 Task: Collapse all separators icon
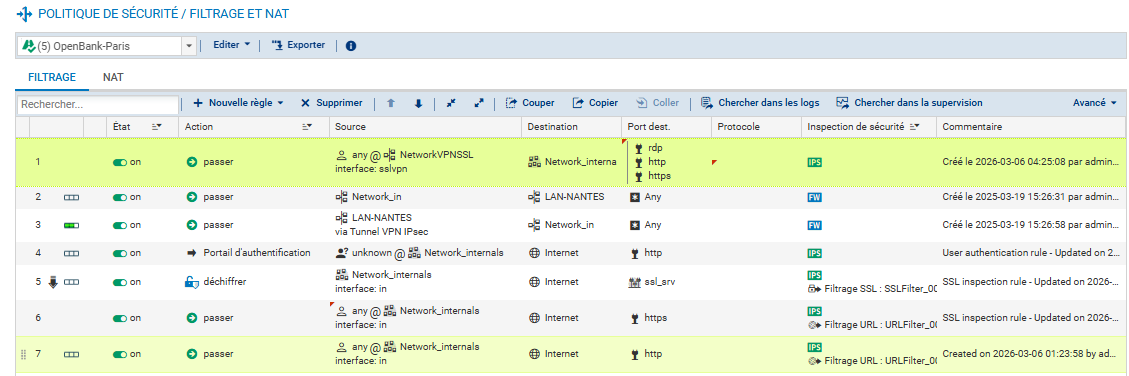pos(451,103)
